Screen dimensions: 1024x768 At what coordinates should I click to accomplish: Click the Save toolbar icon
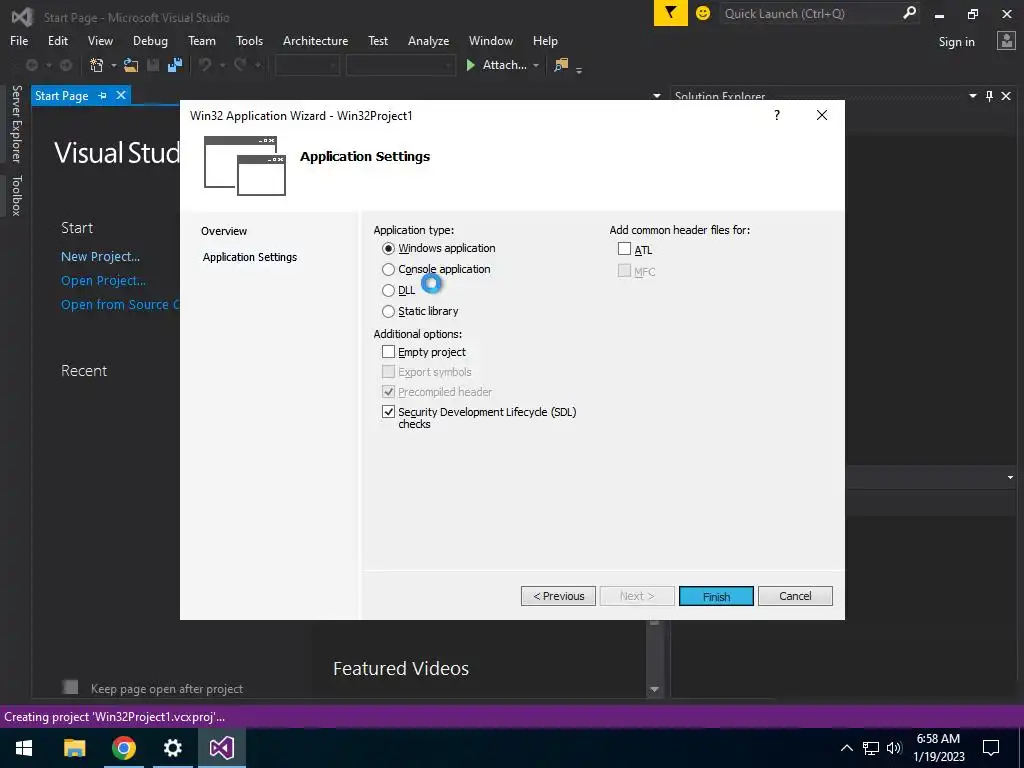pos(153,65)
